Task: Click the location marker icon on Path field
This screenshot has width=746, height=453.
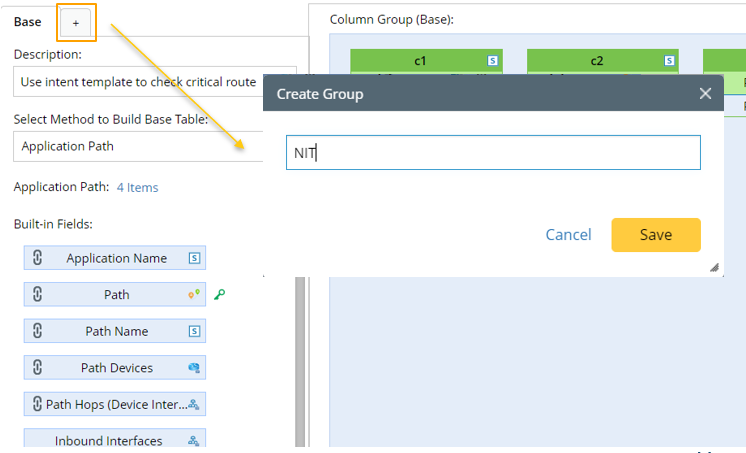Action: (194, 294)
